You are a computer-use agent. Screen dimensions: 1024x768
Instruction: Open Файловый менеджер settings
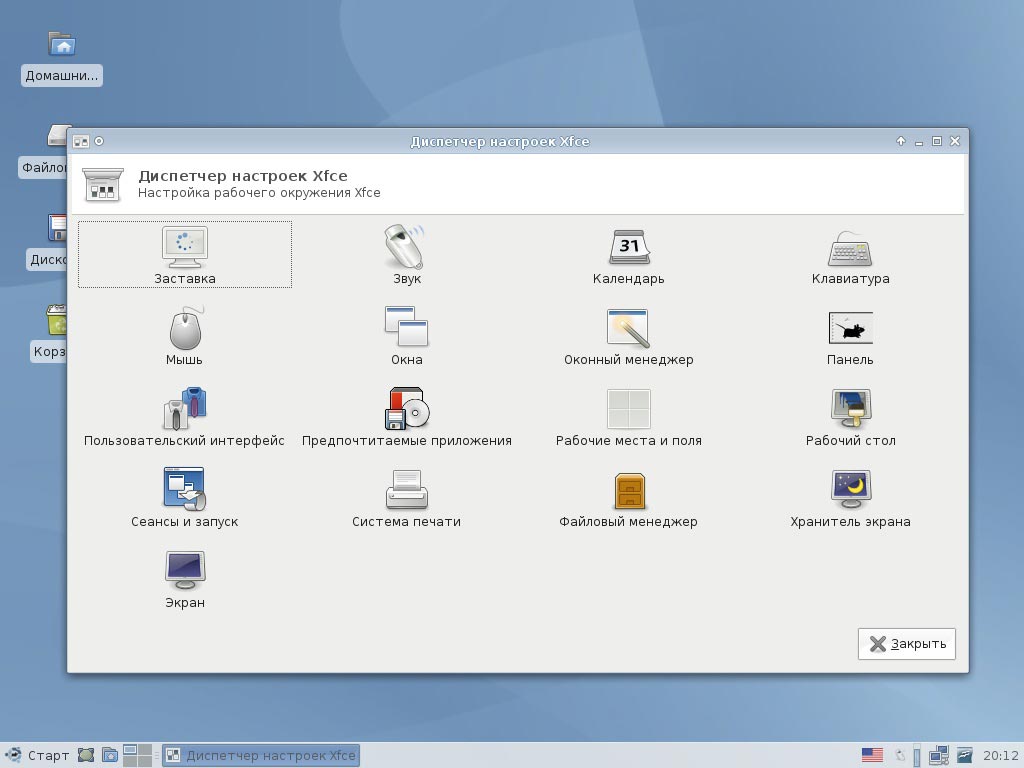[x=628, y=490]
